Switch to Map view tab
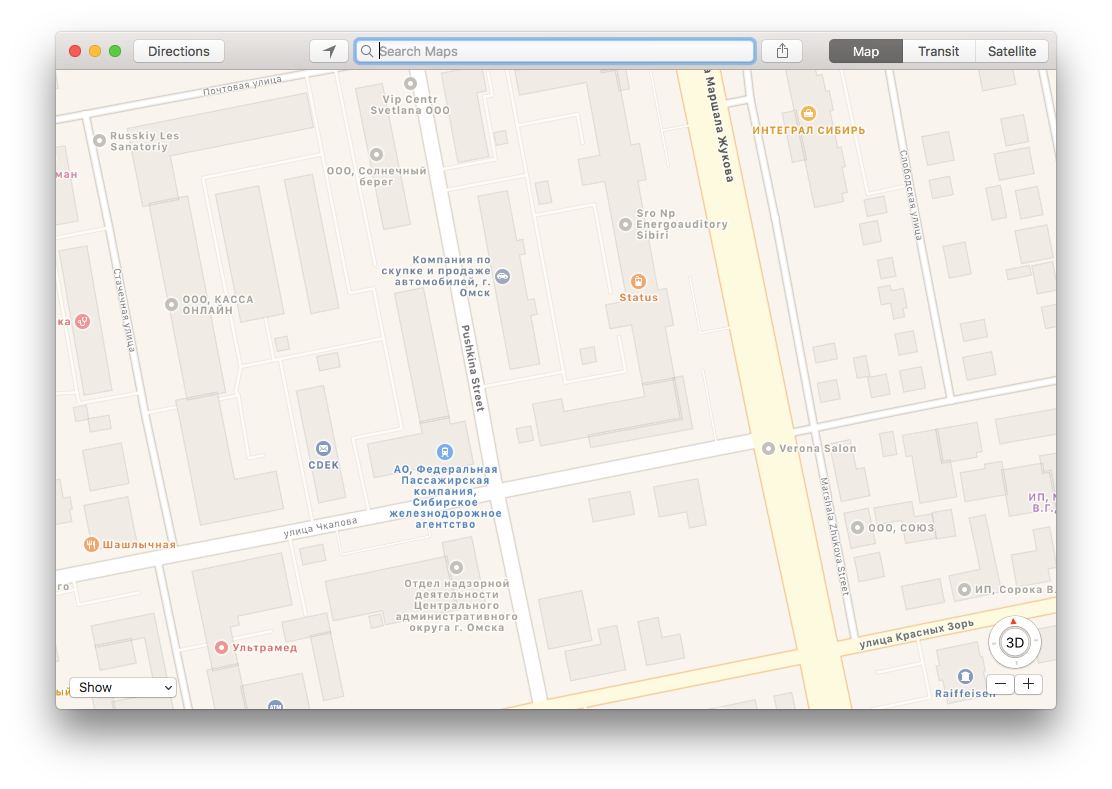 click(865, 51)
